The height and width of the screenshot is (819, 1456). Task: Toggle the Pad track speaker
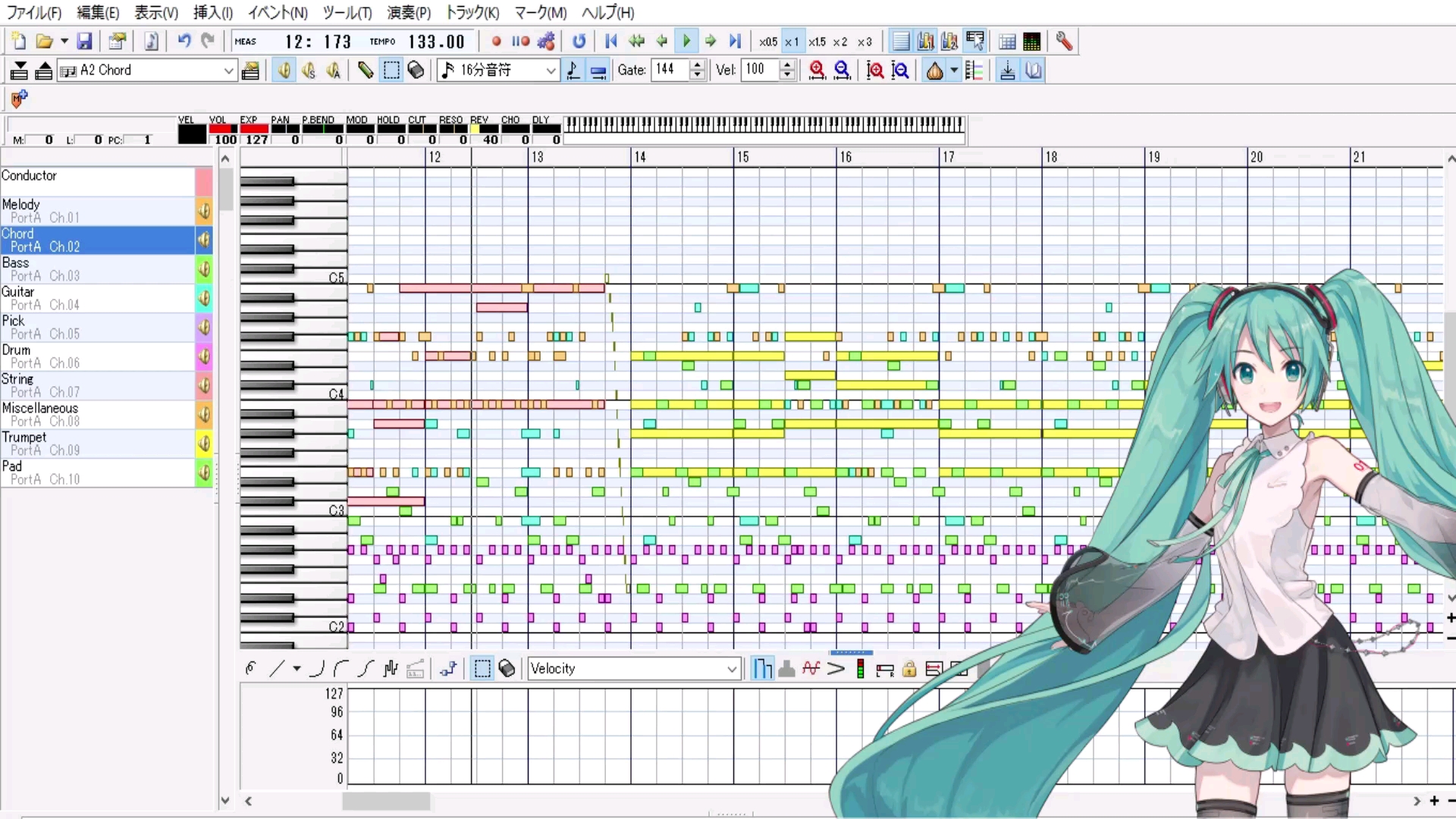point(204,472)
